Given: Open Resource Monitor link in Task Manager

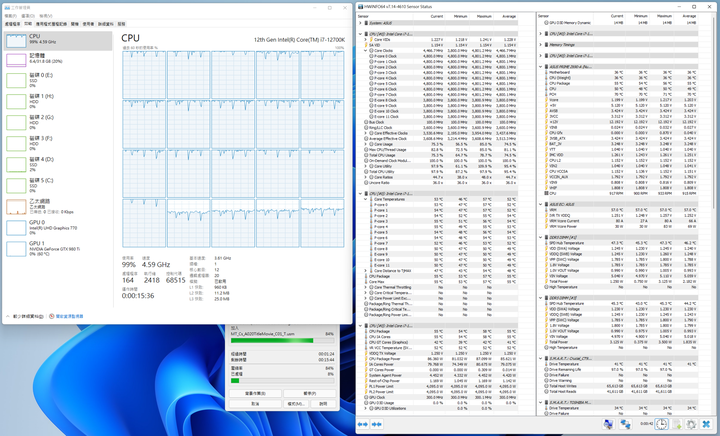Looking at the screenshot, I should (x=67, y=316).
